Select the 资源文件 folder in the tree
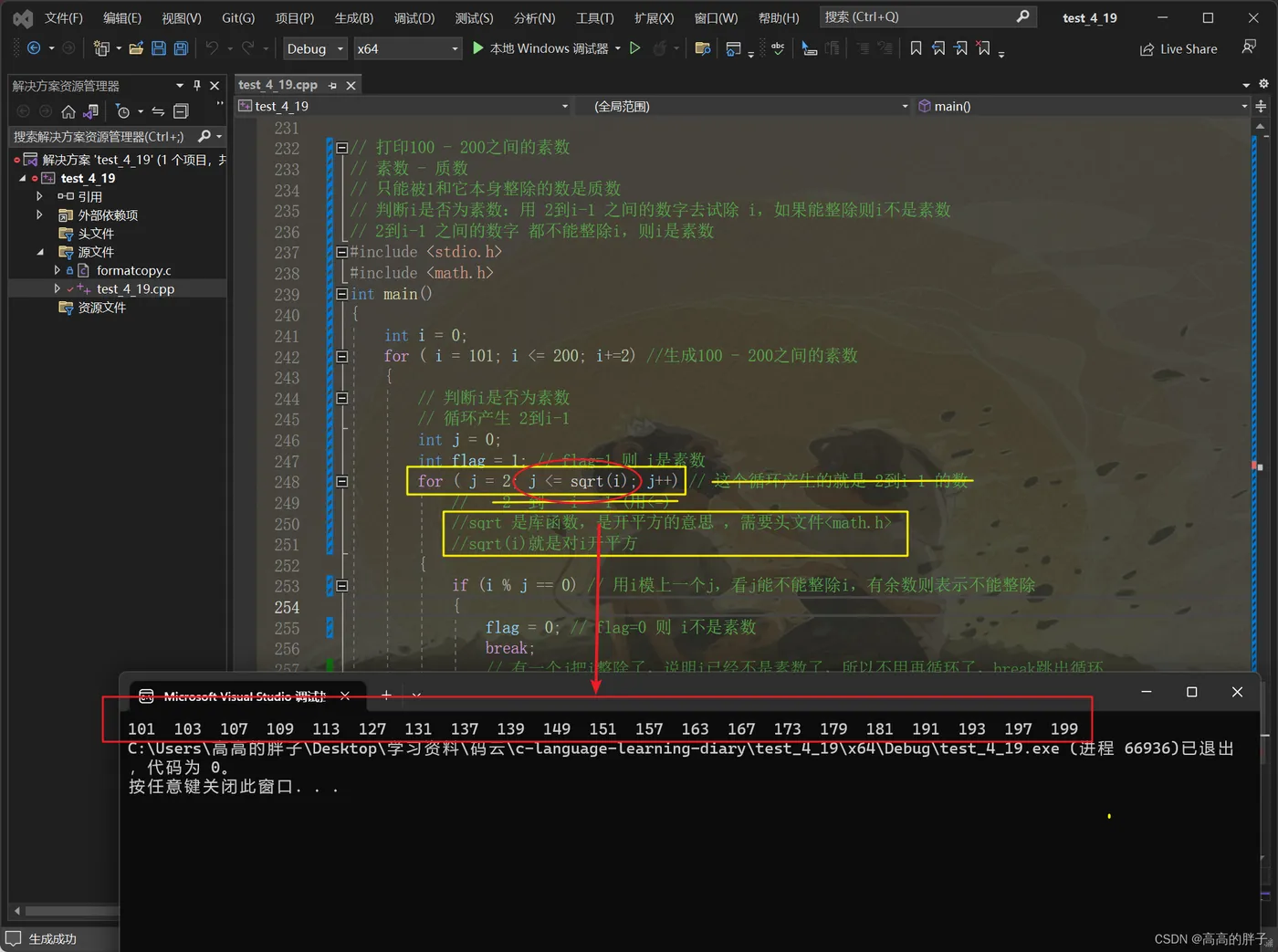 [x=101, y=308]
